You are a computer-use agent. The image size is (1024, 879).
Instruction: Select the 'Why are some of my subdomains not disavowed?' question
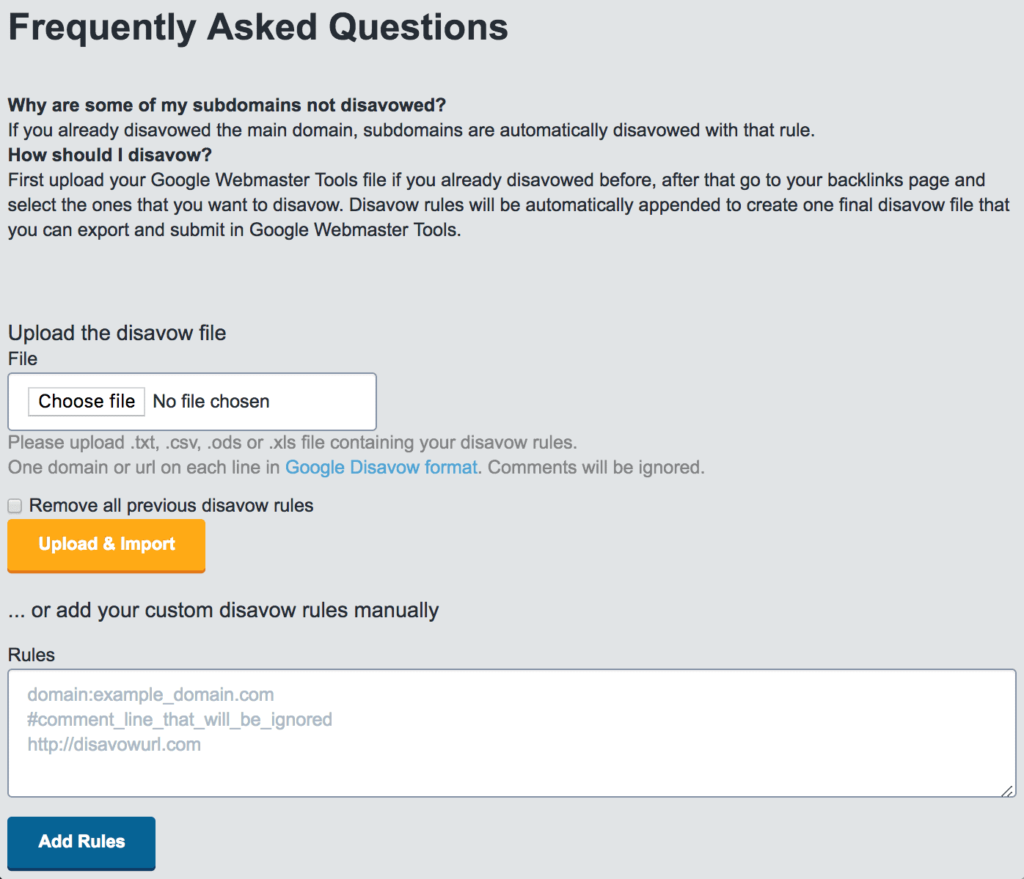click(x=226, y=105)
